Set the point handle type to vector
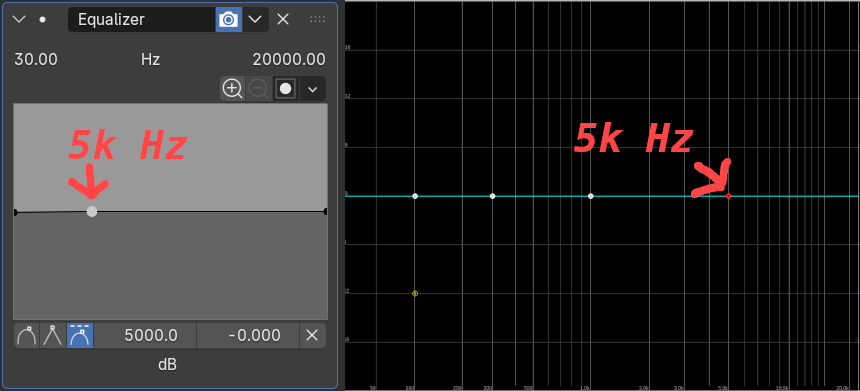Viewport: 860px width, 391px height. tap(53, 336)
